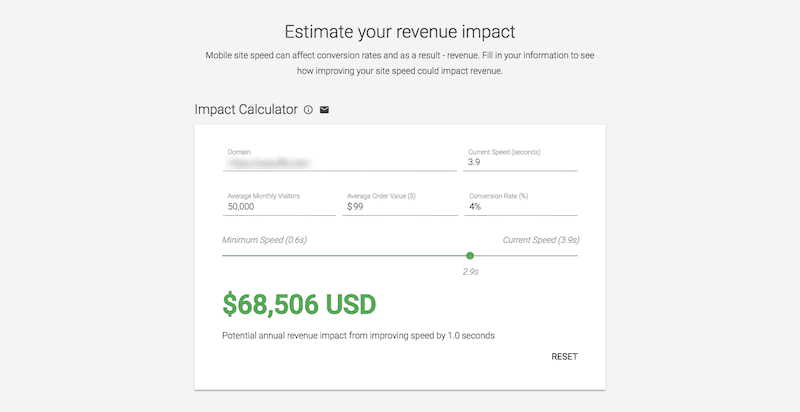Click the grey unfilled slider track

(526, 255)
